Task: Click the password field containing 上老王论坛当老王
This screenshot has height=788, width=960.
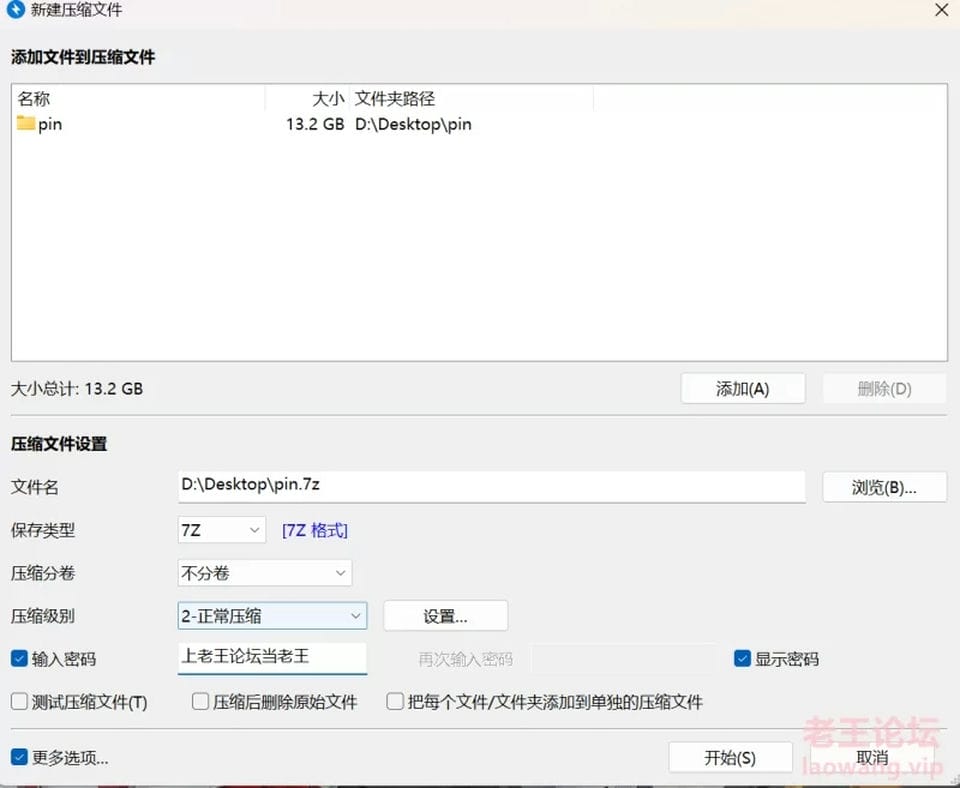Action: click(272, 658)
